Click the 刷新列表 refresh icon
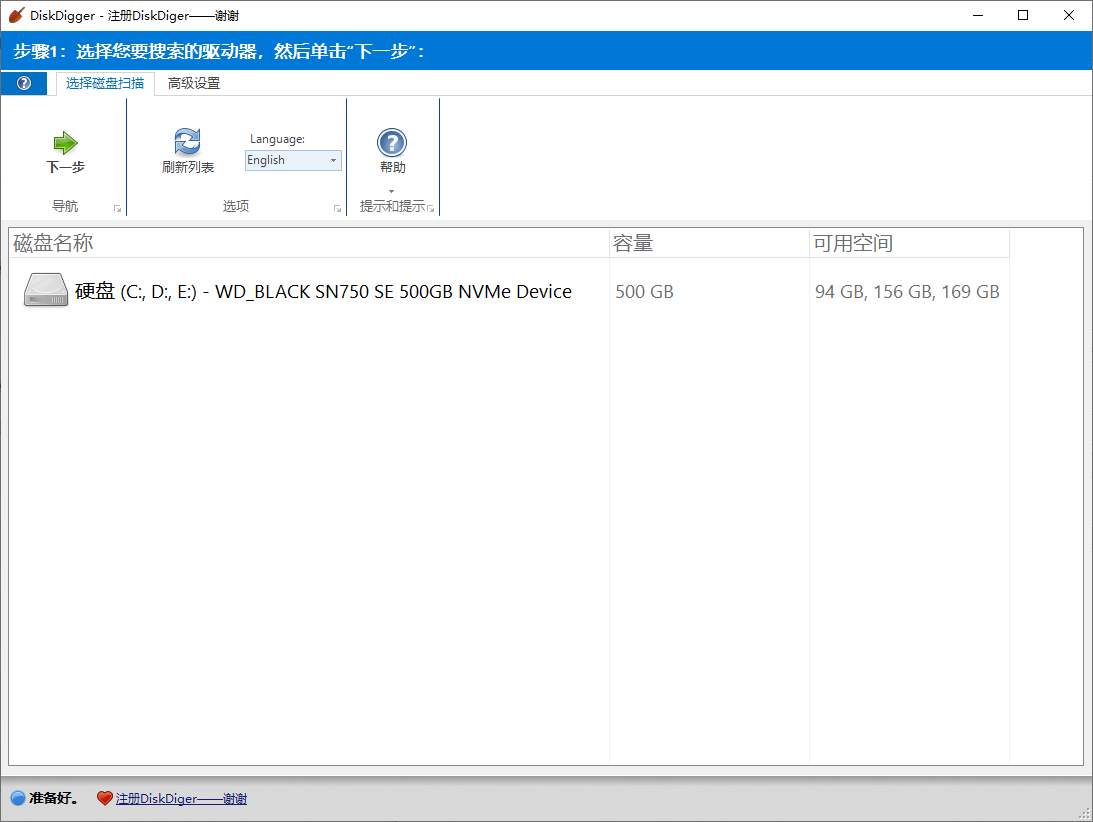Screen dimensions: 1093x822 point(187,141)
